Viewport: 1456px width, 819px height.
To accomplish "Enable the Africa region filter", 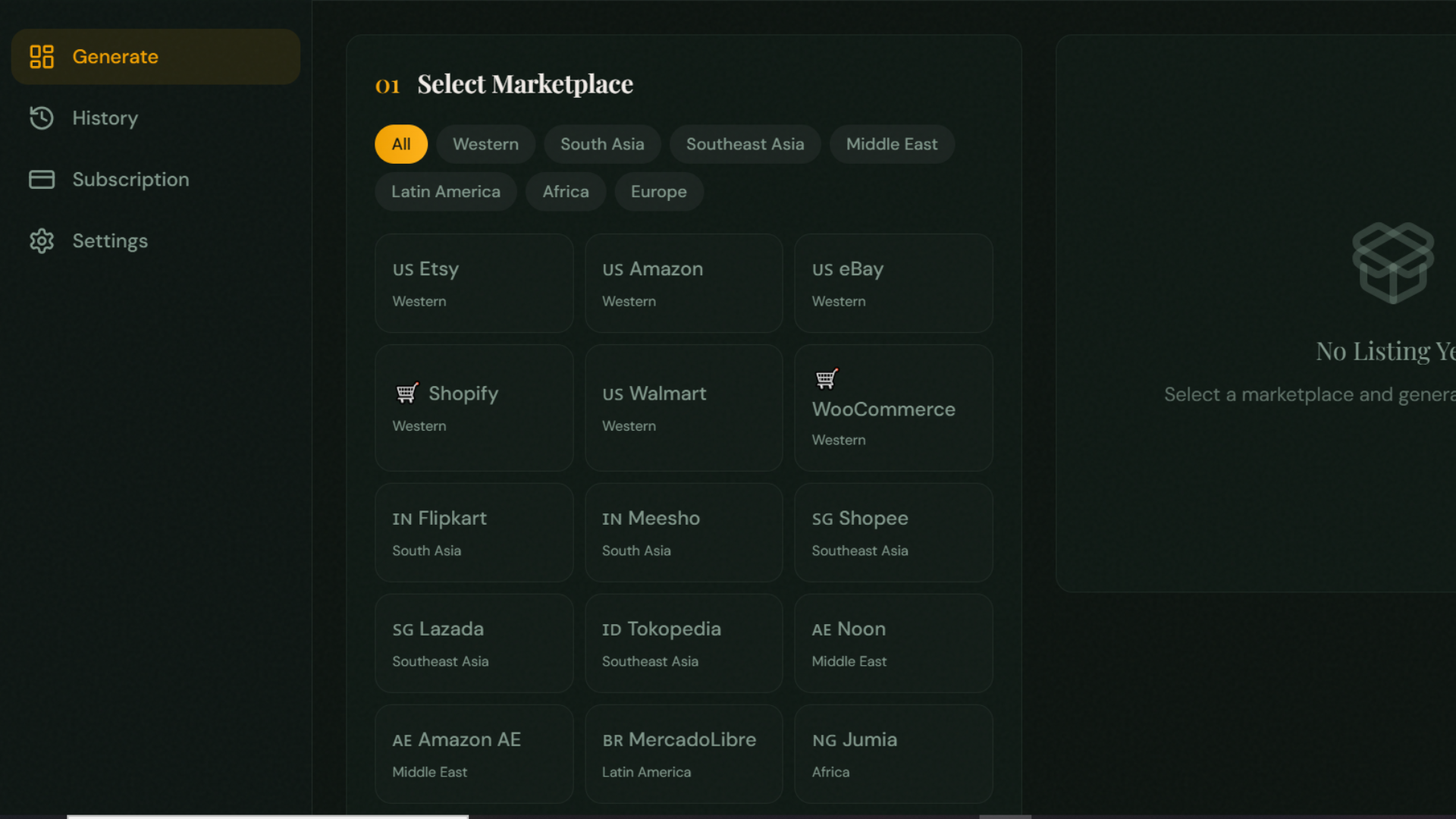I will coord(565,191).
